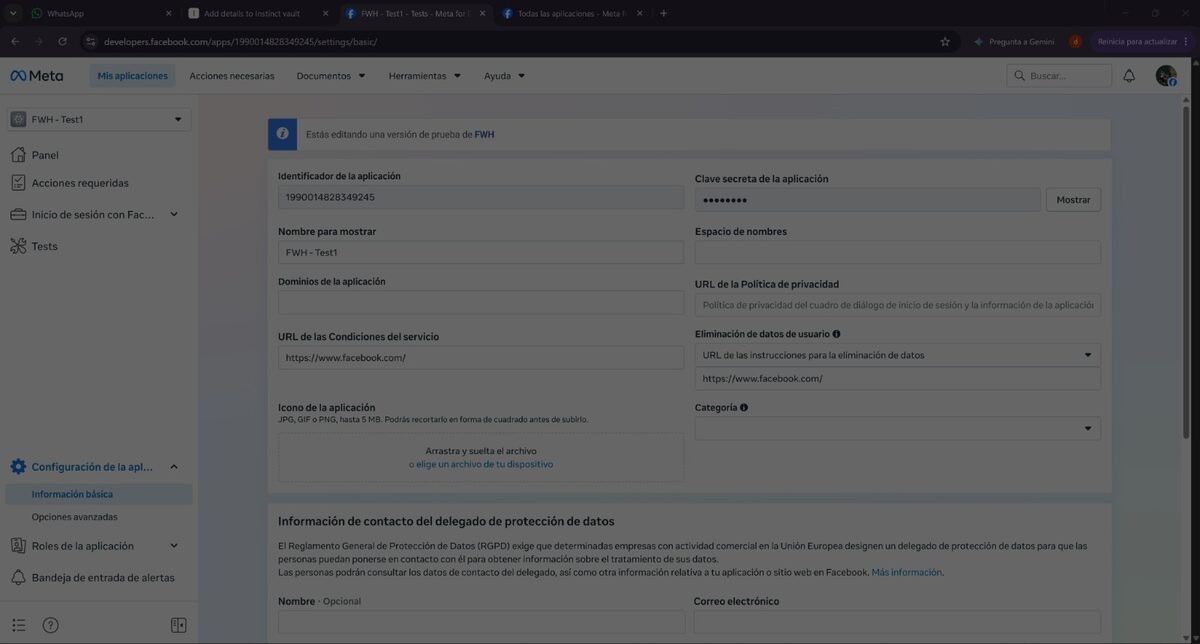The image size is (1200, 644).
Task: Click the Dominios de la aplicación field
Action: click(x=481, y=303)
